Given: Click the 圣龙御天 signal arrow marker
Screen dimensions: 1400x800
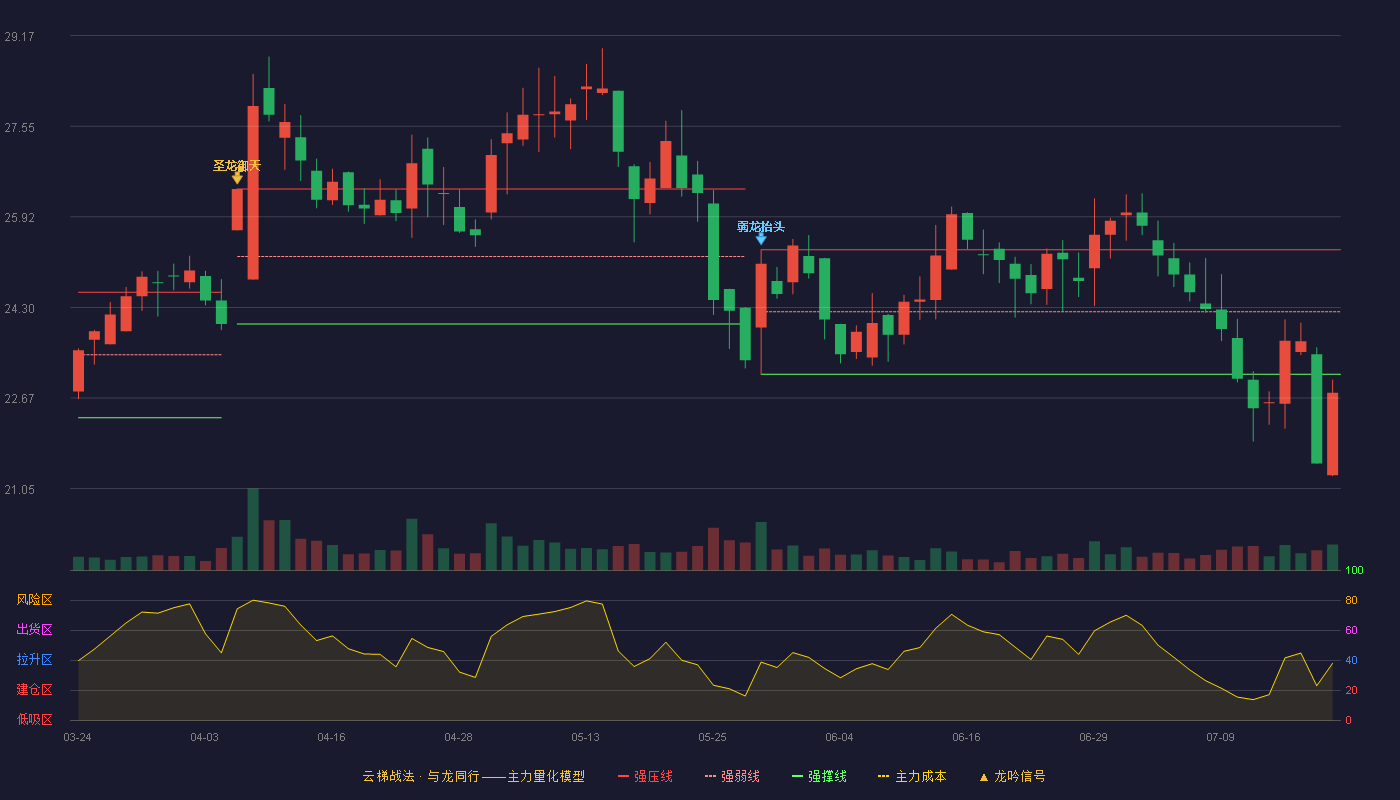Looking at the screenshot, I should [x=237, y=178].
